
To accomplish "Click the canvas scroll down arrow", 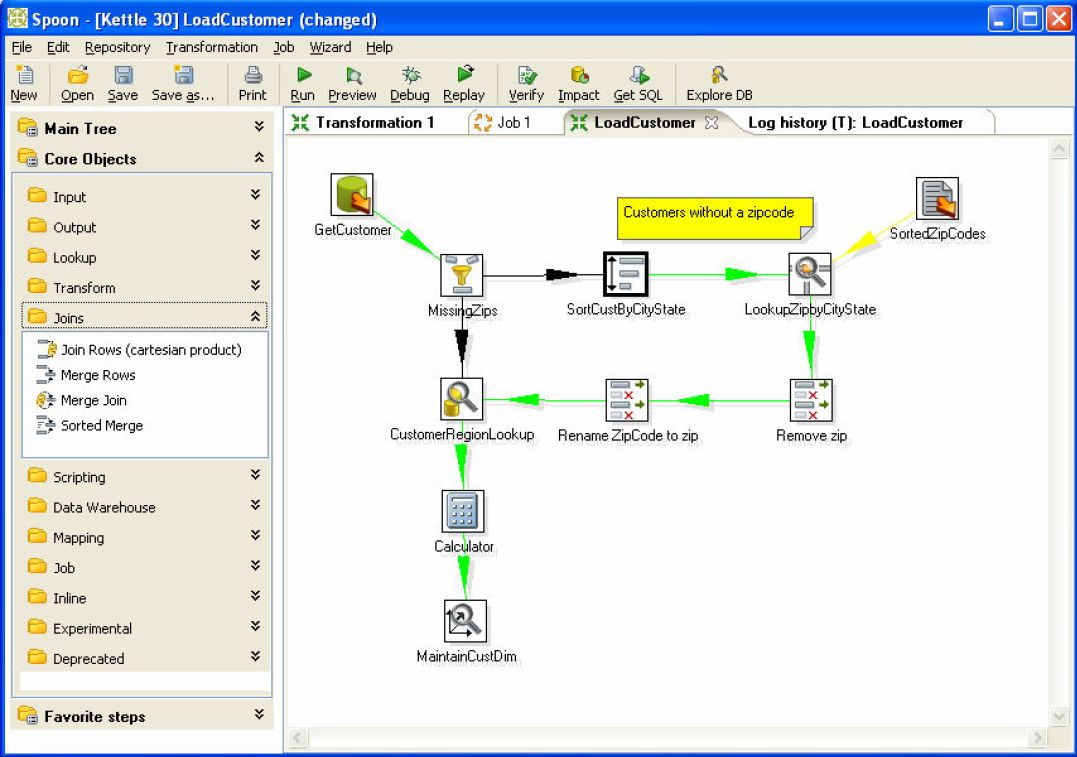I will tap(1059, 716).
